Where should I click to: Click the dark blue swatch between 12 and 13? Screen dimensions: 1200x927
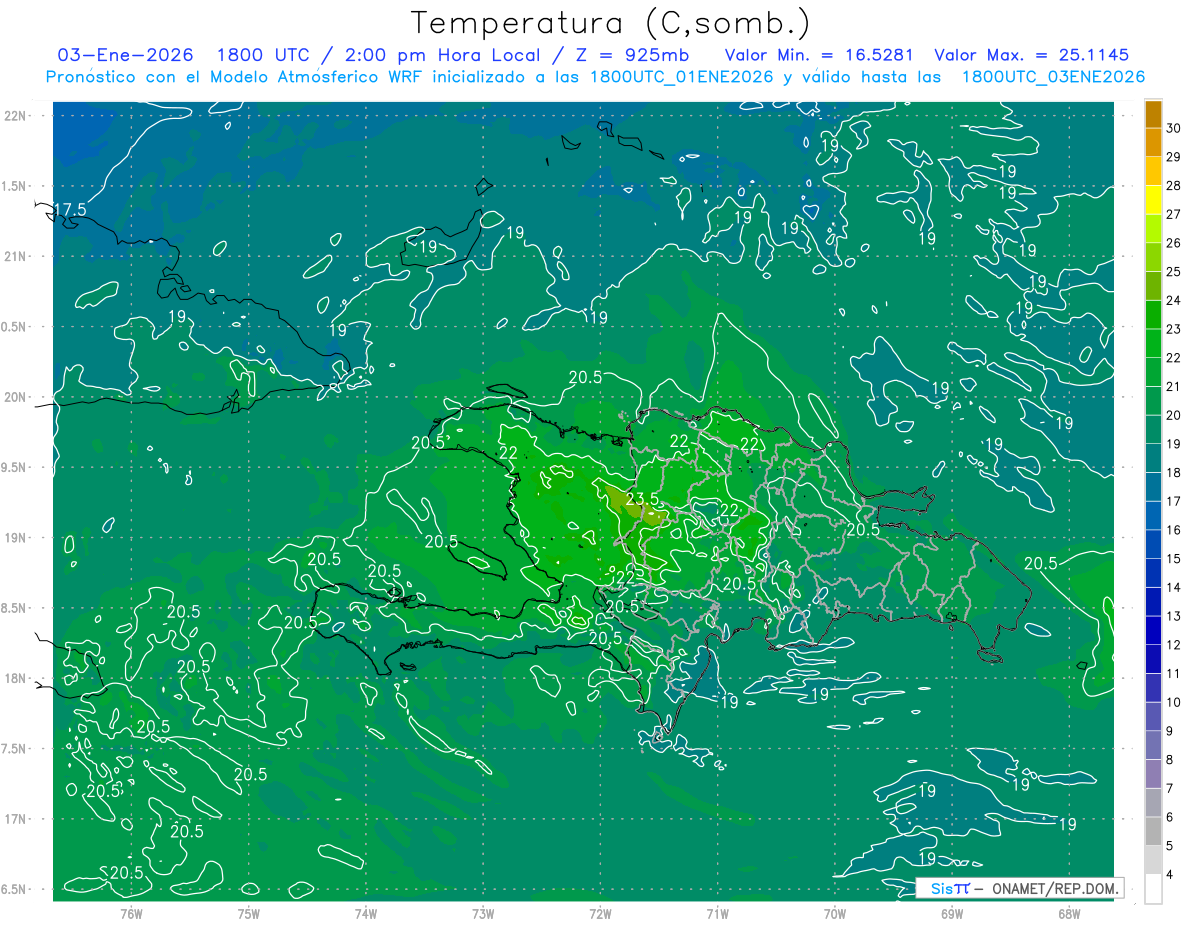[x=1153, y=631]
